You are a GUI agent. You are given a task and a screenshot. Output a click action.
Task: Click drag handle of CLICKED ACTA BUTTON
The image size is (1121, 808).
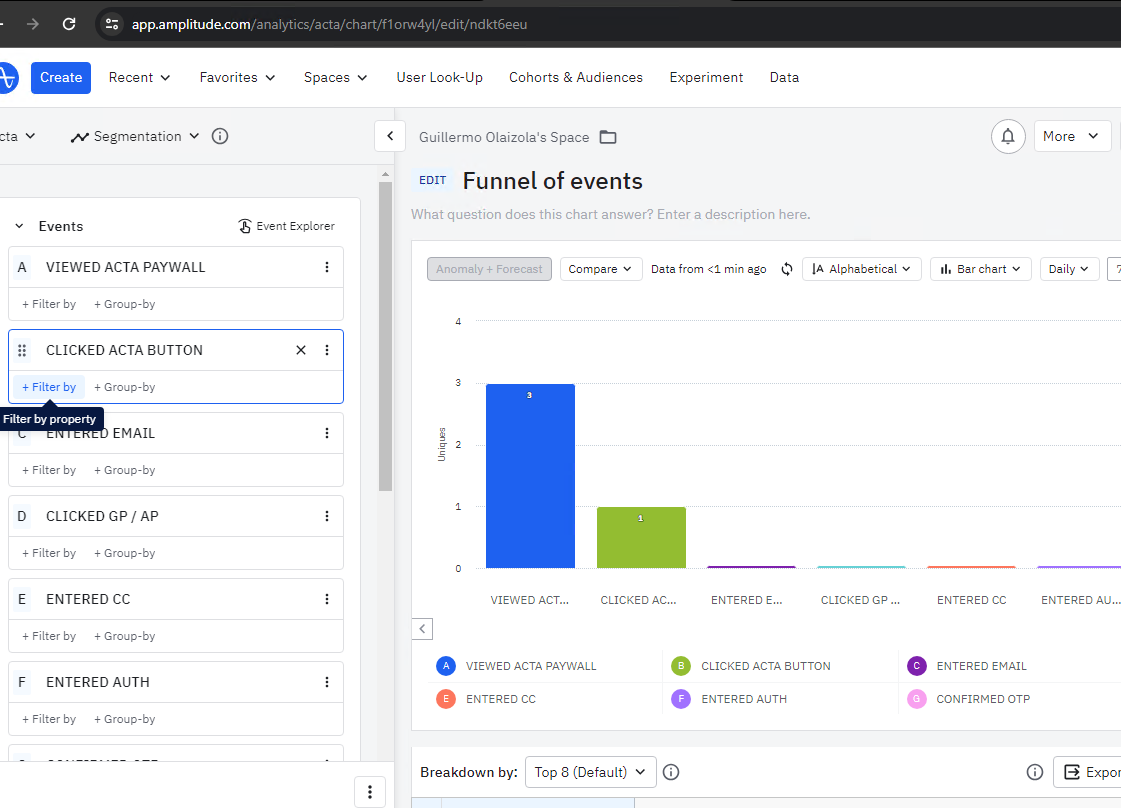pyautogui.click(x=22, y=350)
